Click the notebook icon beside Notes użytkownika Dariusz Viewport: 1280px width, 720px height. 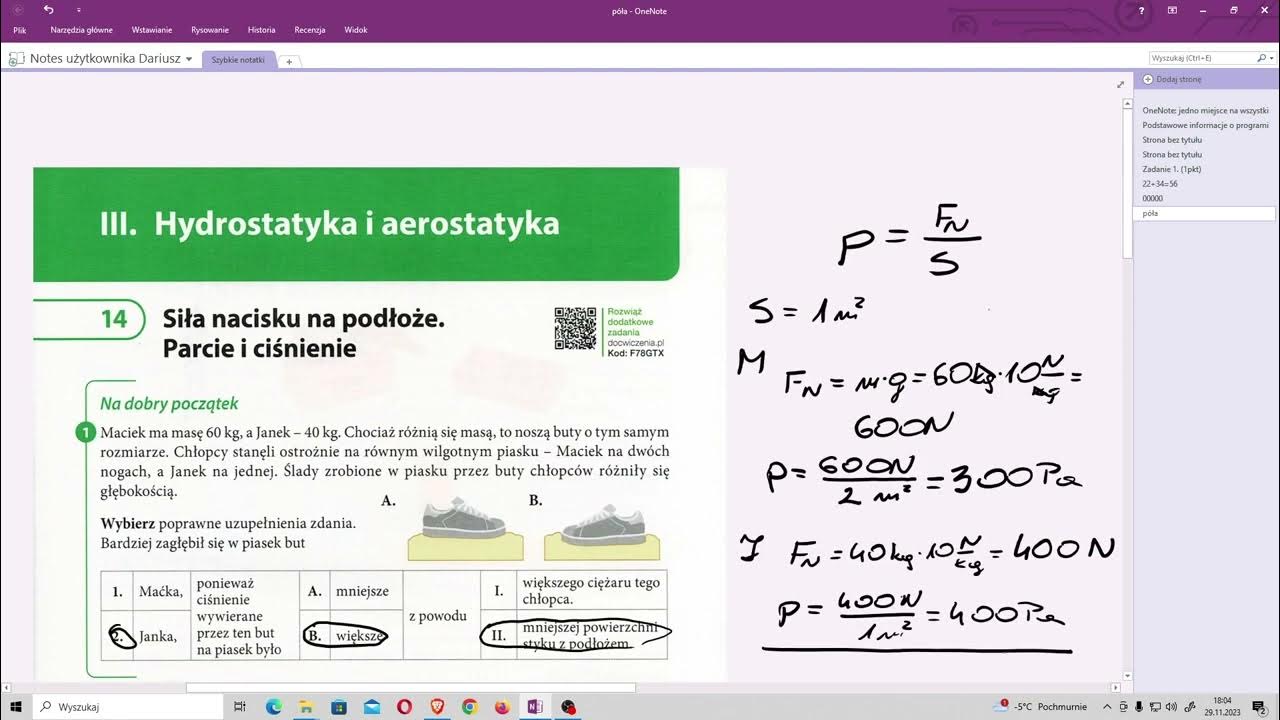17,59
